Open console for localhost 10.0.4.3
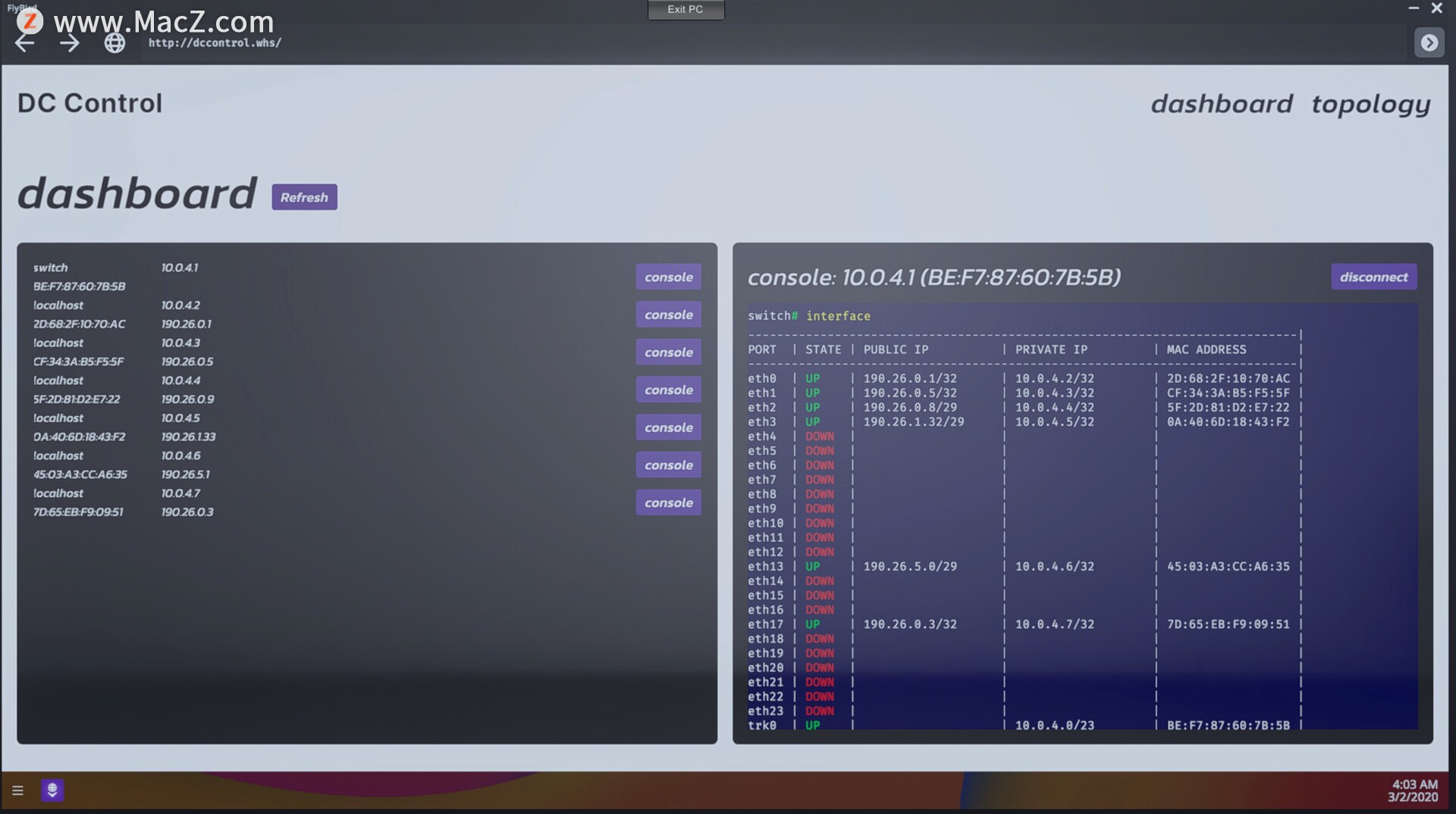This screenshot has height=814, width=1456. (x=668, y=352)
